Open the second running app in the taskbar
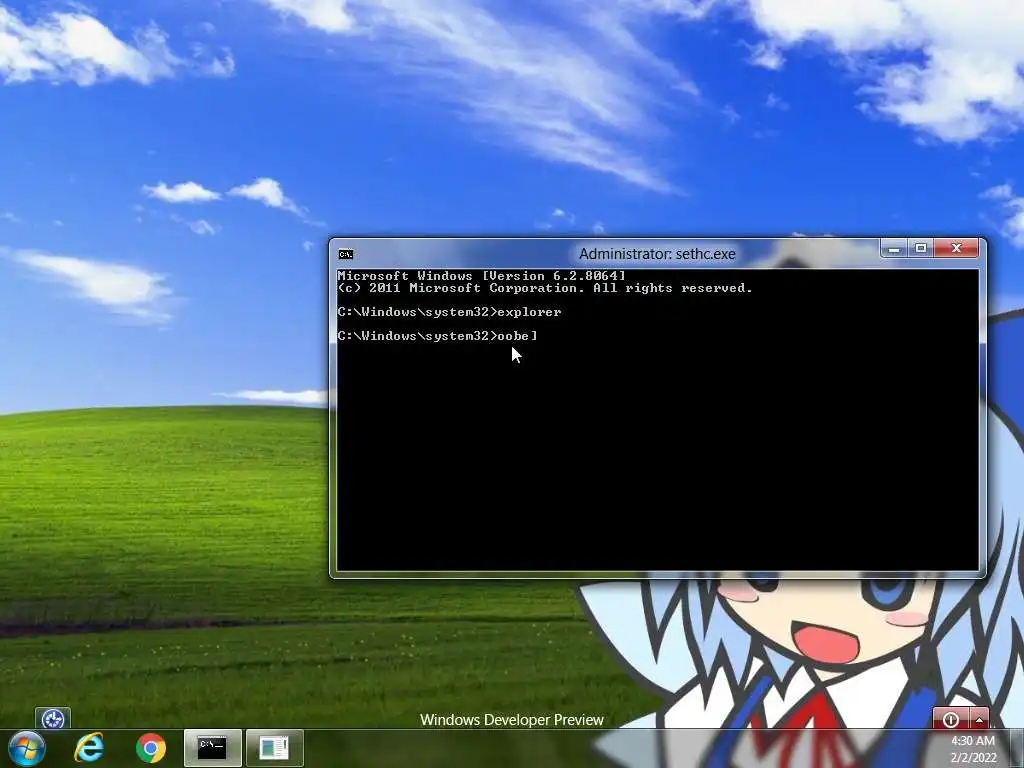This screenshot has width=1024, height=768. (274, 748)
